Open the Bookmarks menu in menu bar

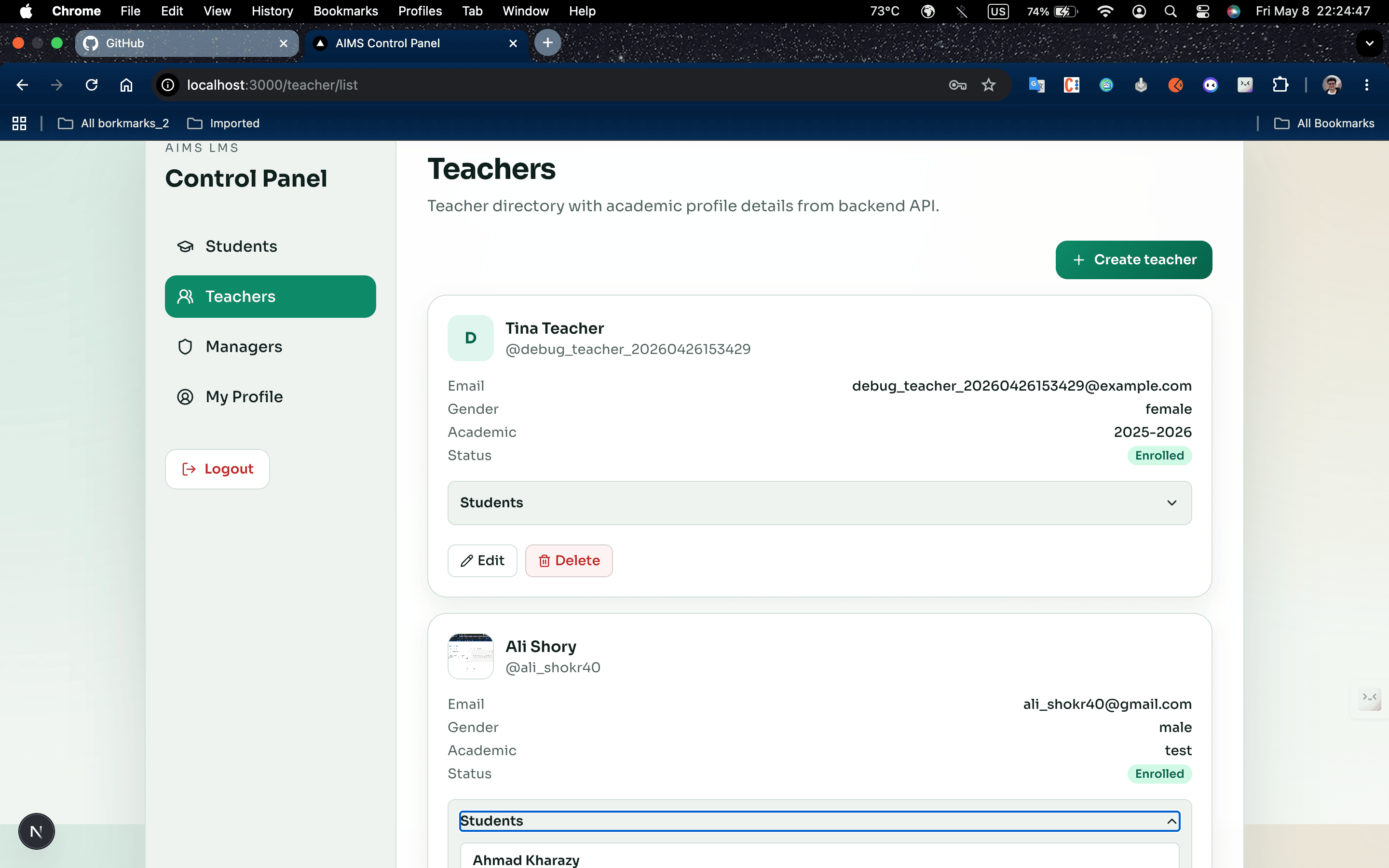coord(345,11)
